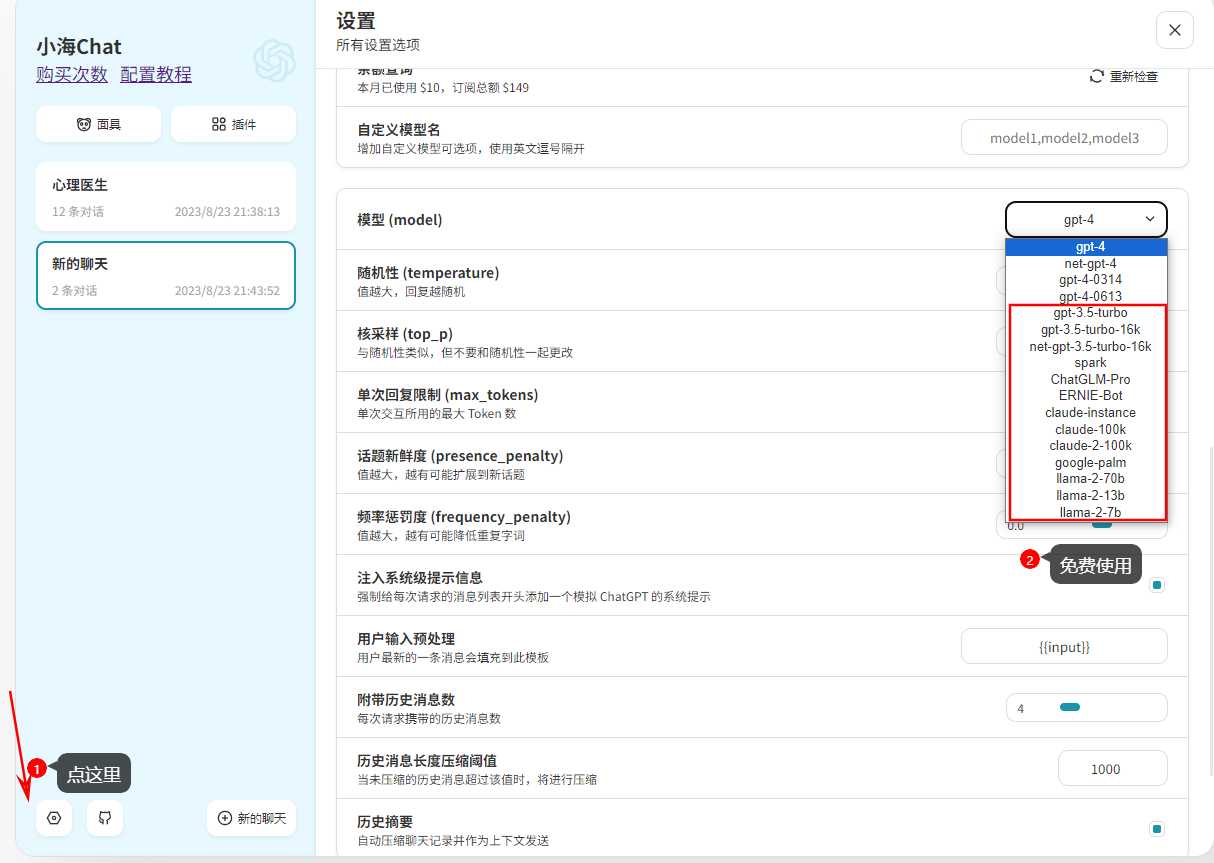Choose claude-100k option
Image resolution: width=1214 pixels, height=863 pixels.
(1086, 429)
